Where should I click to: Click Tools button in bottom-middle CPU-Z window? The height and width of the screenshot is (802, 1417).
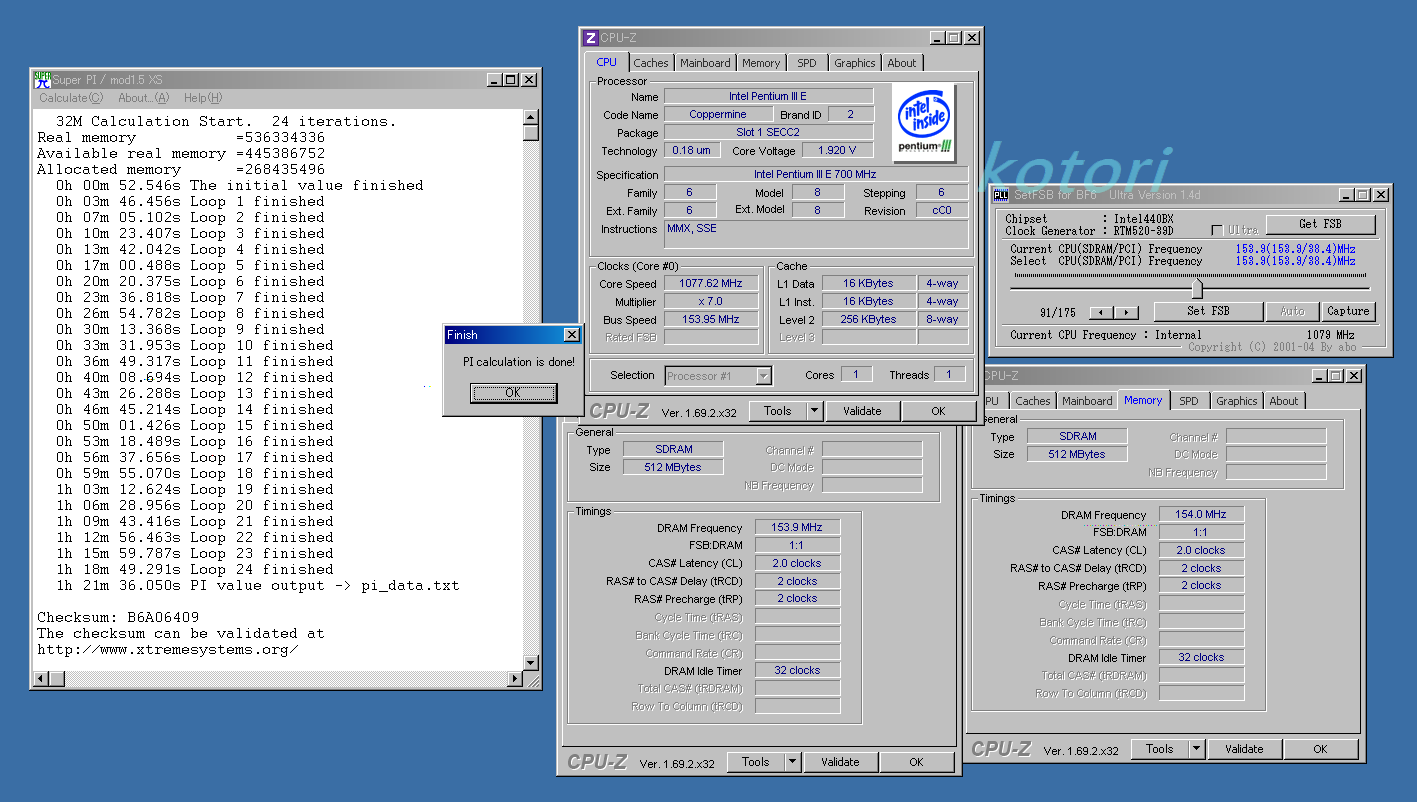pos(756,762)
